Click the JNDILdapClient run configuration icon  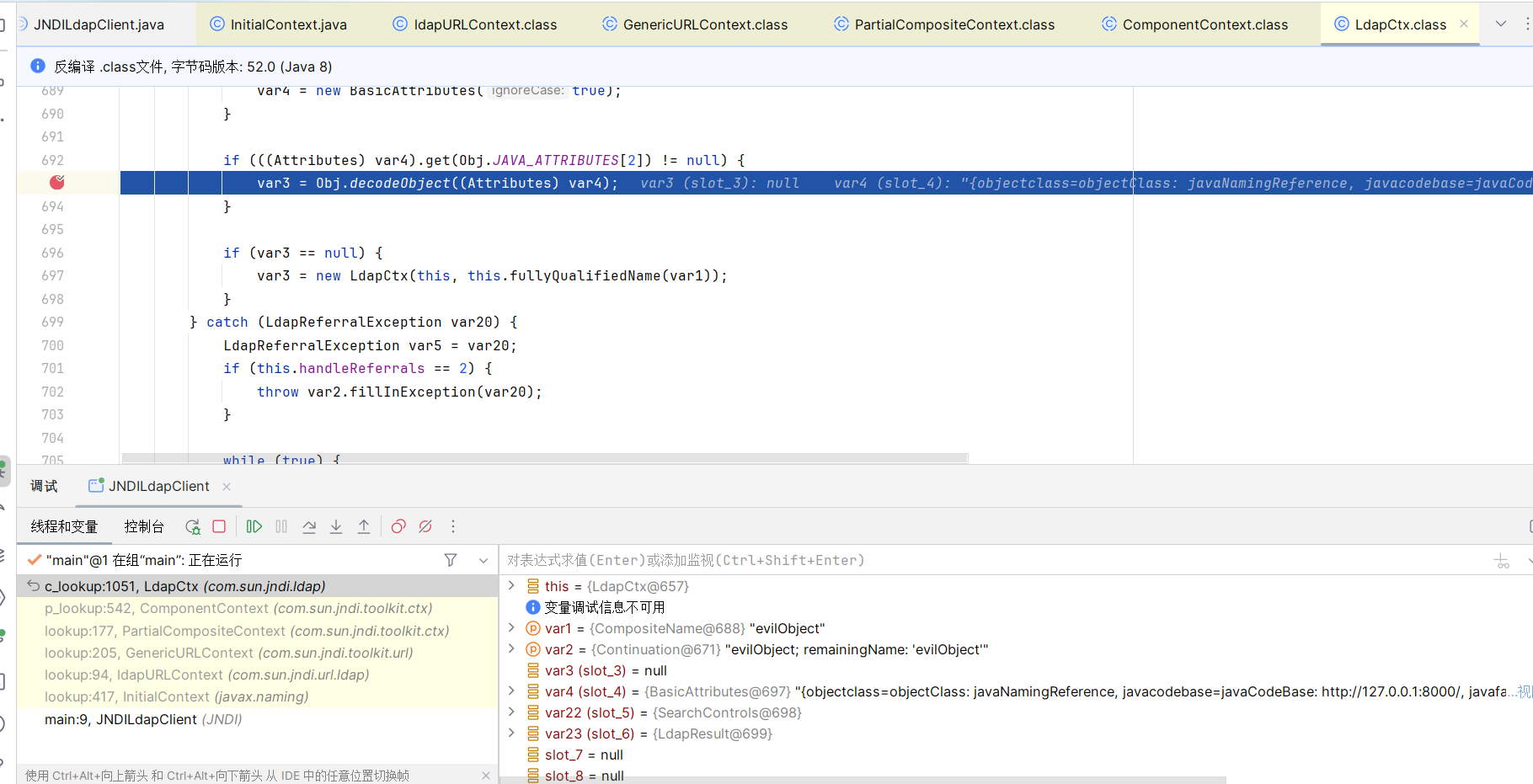coord(96,486)
